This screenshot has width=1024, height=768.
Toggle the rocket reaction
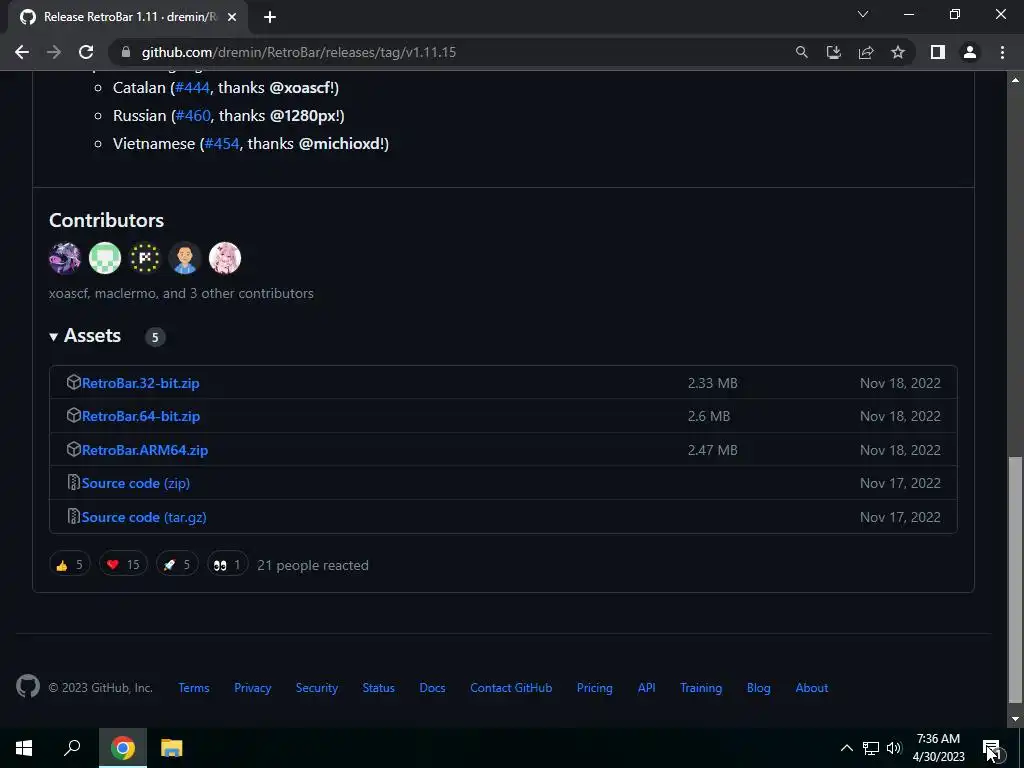pos(177,565)
